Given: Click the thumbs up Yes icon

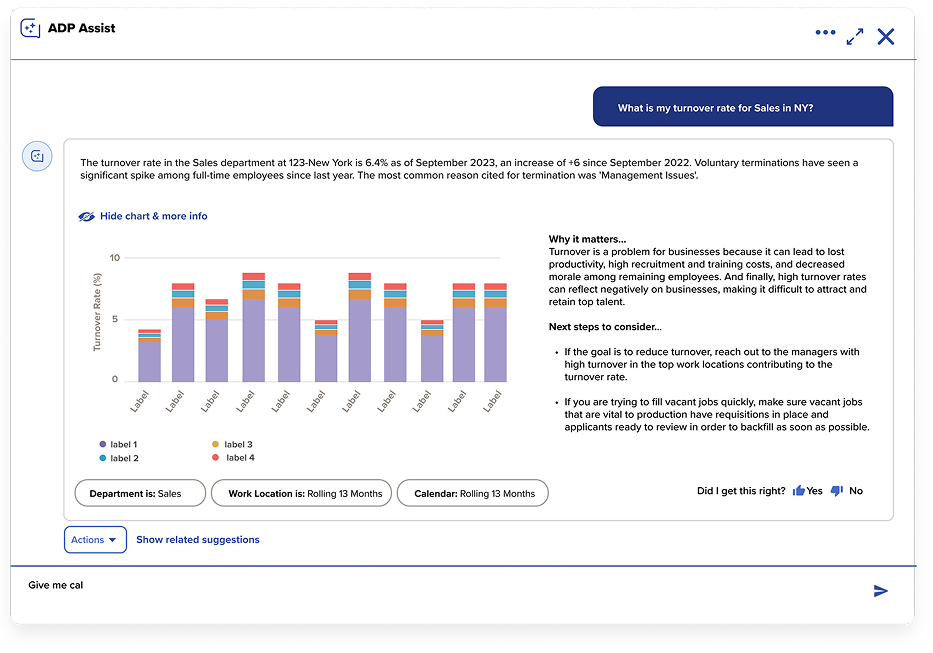Looking at the screenshot, I should pyautogui.click(x=799, y=491).
